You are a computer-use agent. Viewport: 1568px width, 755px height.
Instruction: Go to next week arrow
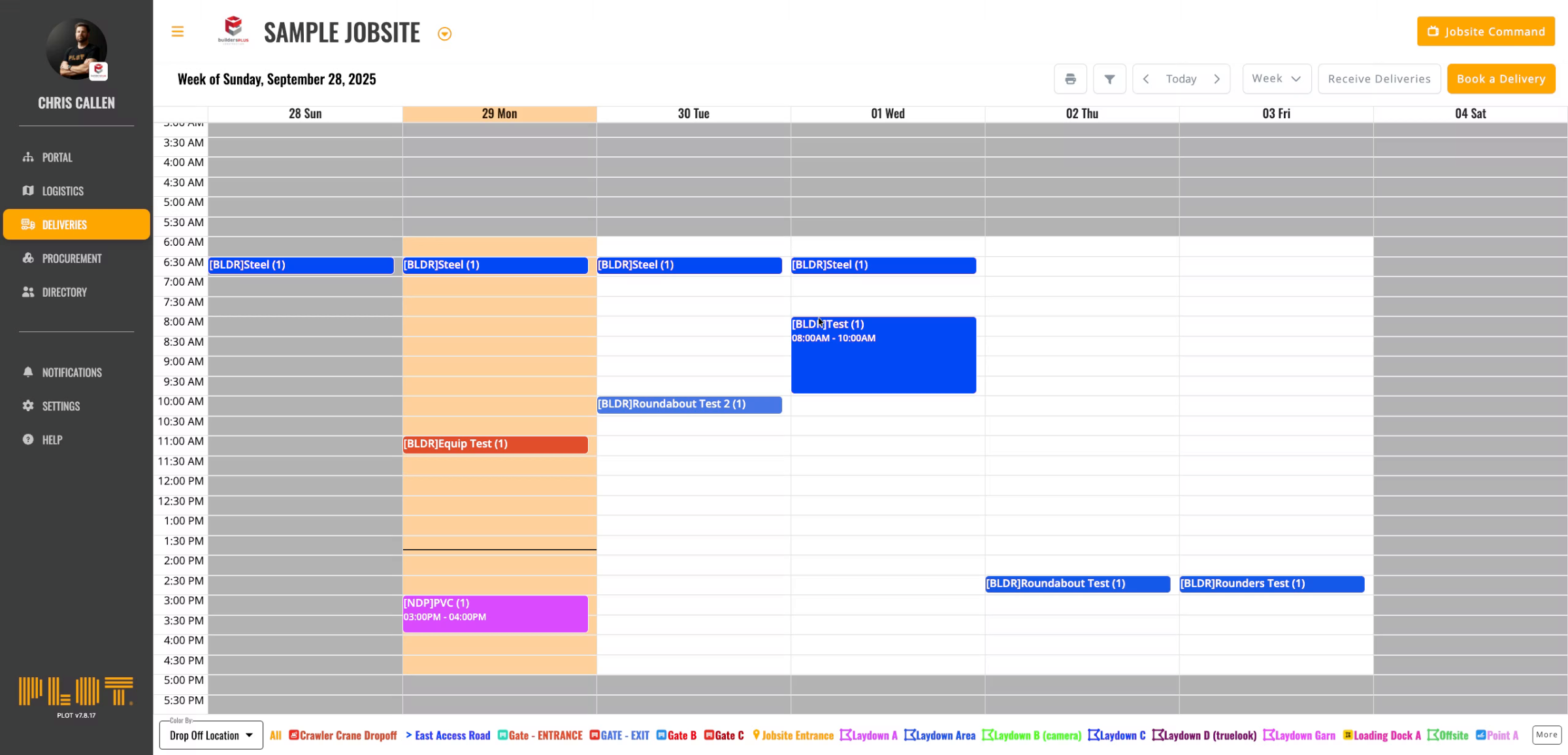pos(1217,79)
